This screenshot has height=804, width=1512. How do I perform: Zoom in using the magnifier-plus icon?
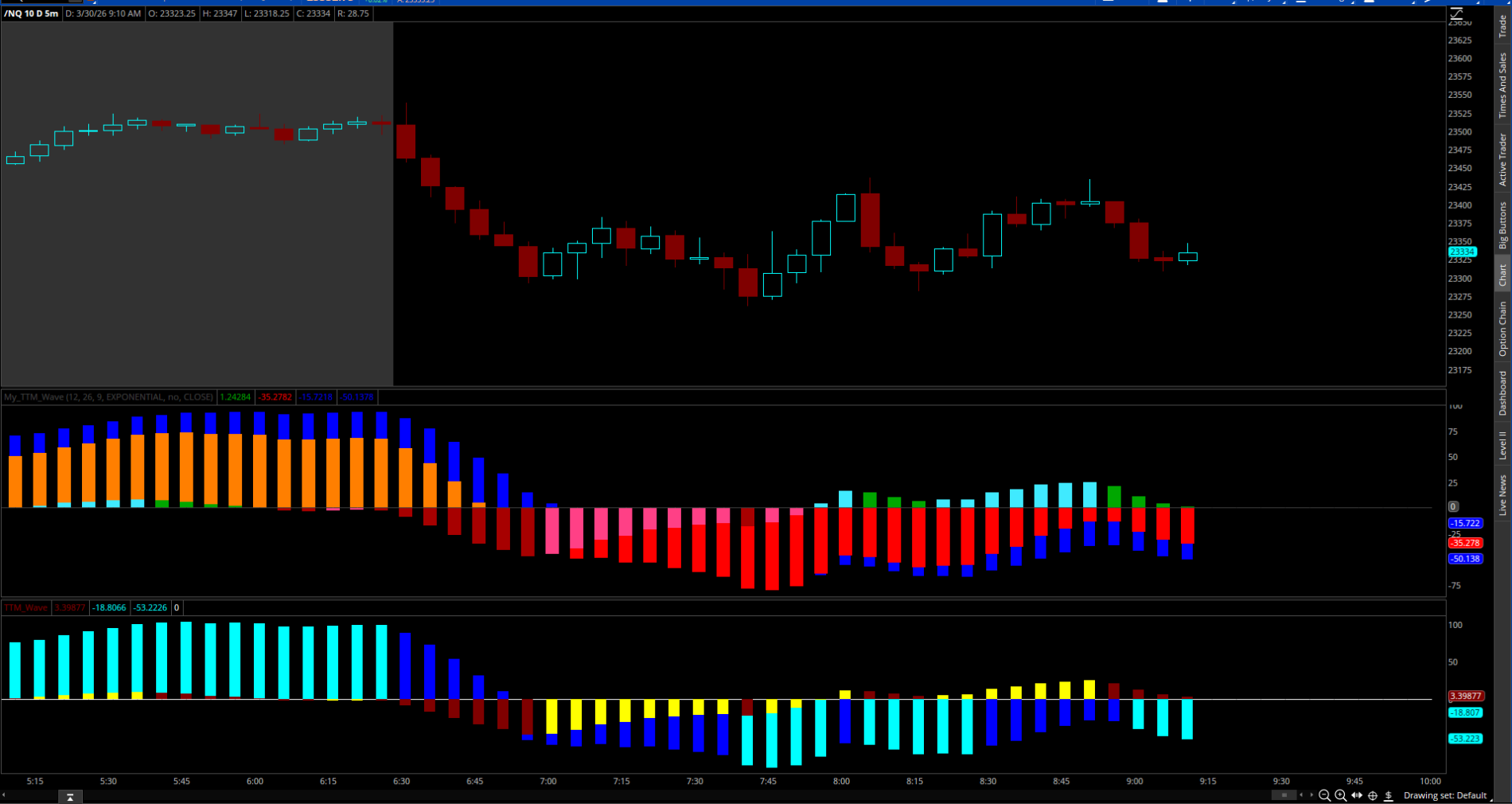pyautogui.click(x=1341, y=794)
